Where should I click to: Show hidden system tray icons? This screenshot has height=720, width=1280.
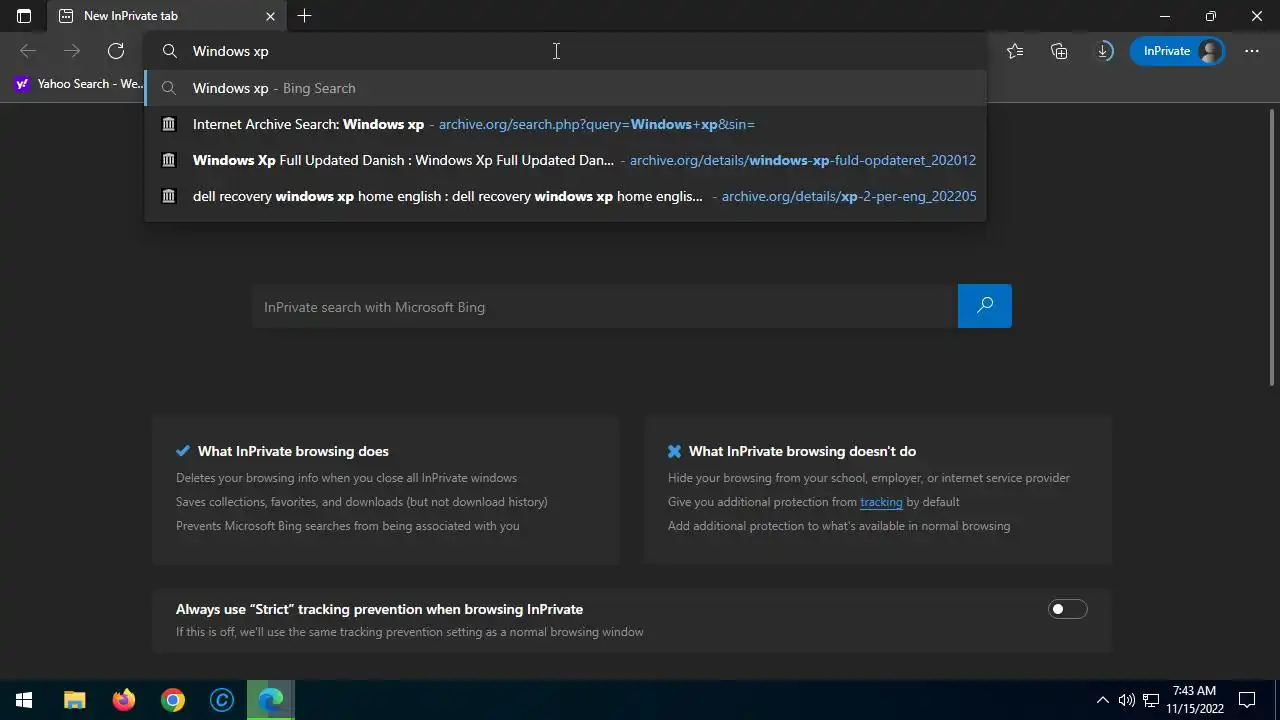(x=1103, y=700)
